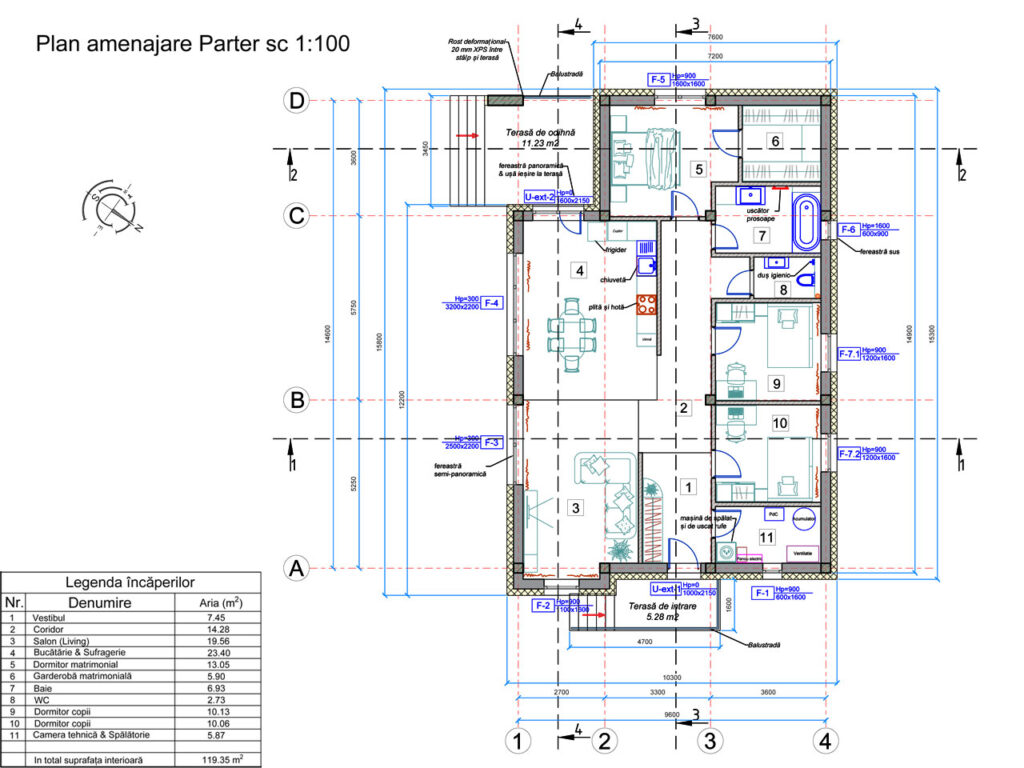This screenshot has width=1024, height=768.
Task: Click the Terasă de intrare 5.28 m2 label
Action: point(662,611)
